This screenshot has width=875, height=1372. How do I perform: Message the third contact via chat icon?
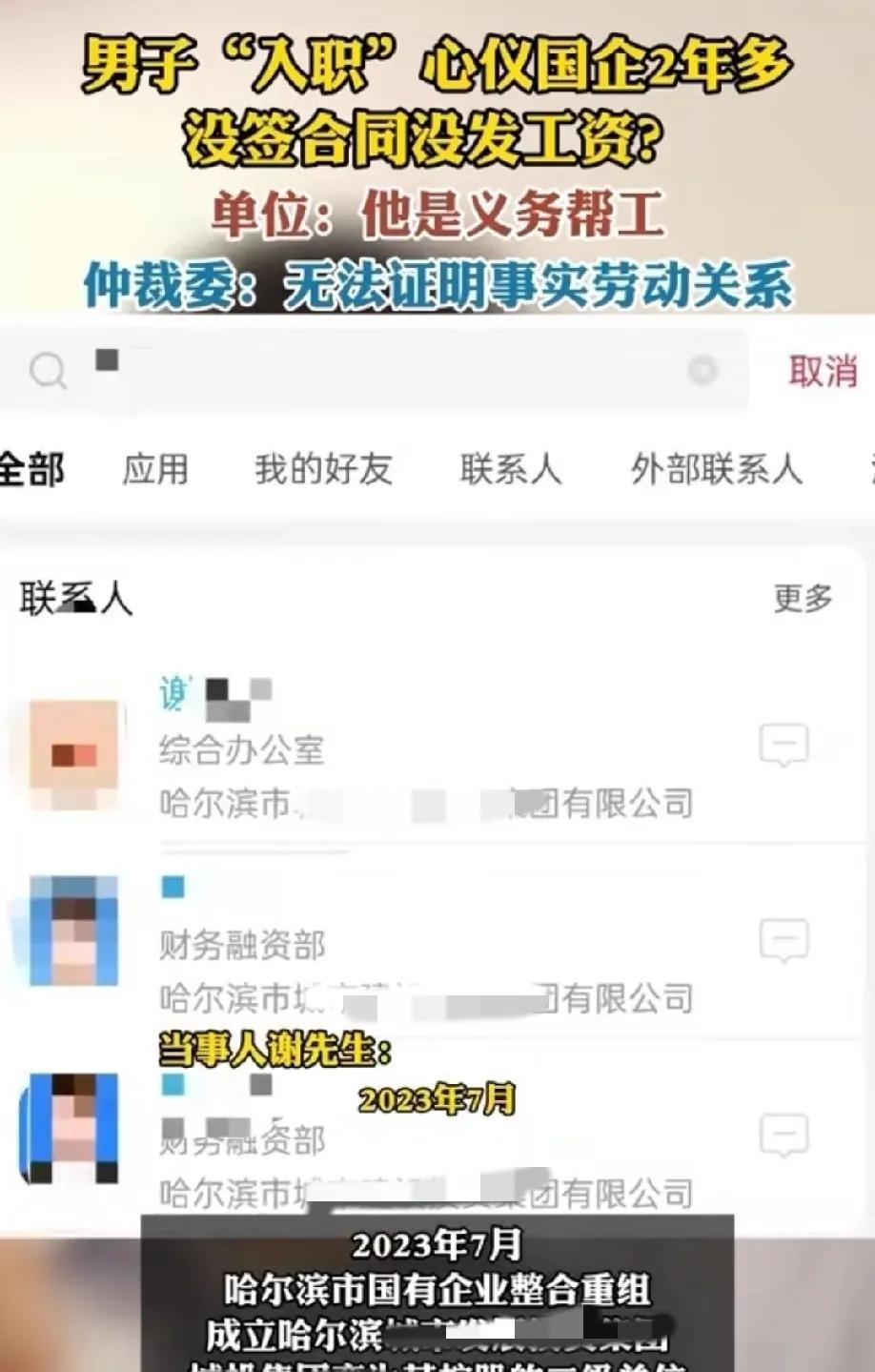(783, 1136)
